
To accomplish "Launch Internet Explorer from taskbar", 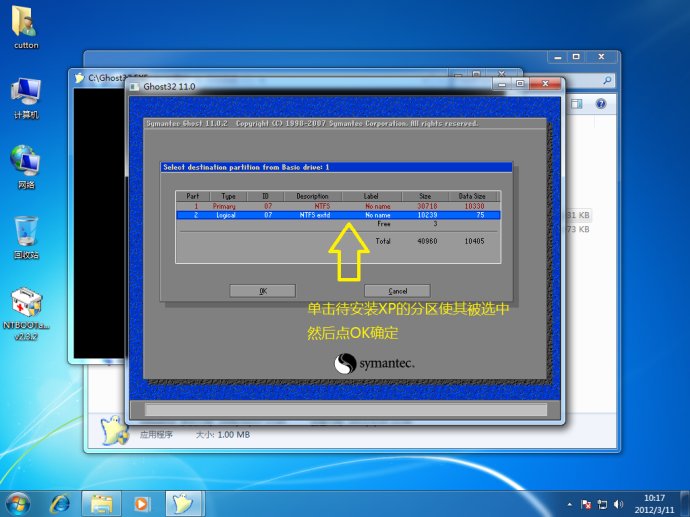I will [59, 504].
